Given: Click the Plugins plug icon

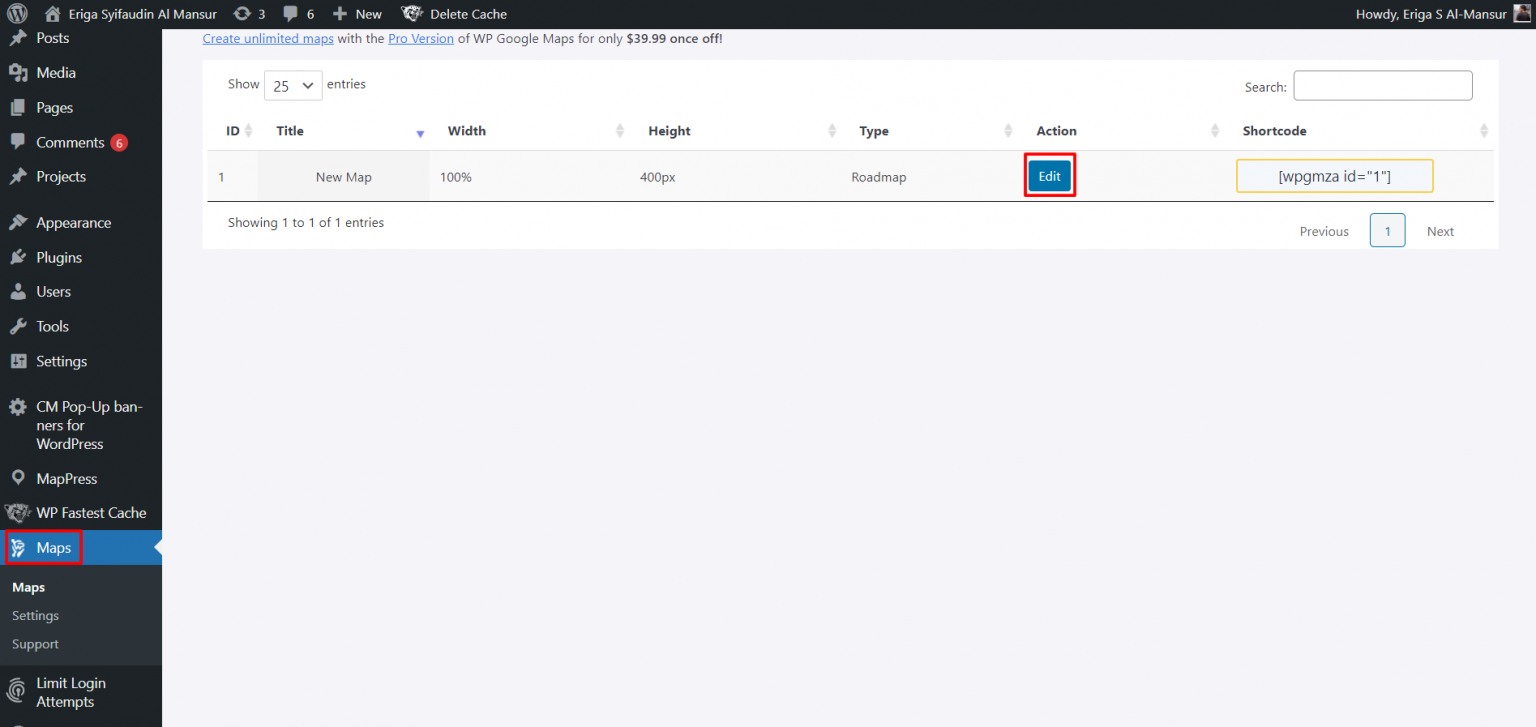Looking at the screenshot, I should point(18,257).
